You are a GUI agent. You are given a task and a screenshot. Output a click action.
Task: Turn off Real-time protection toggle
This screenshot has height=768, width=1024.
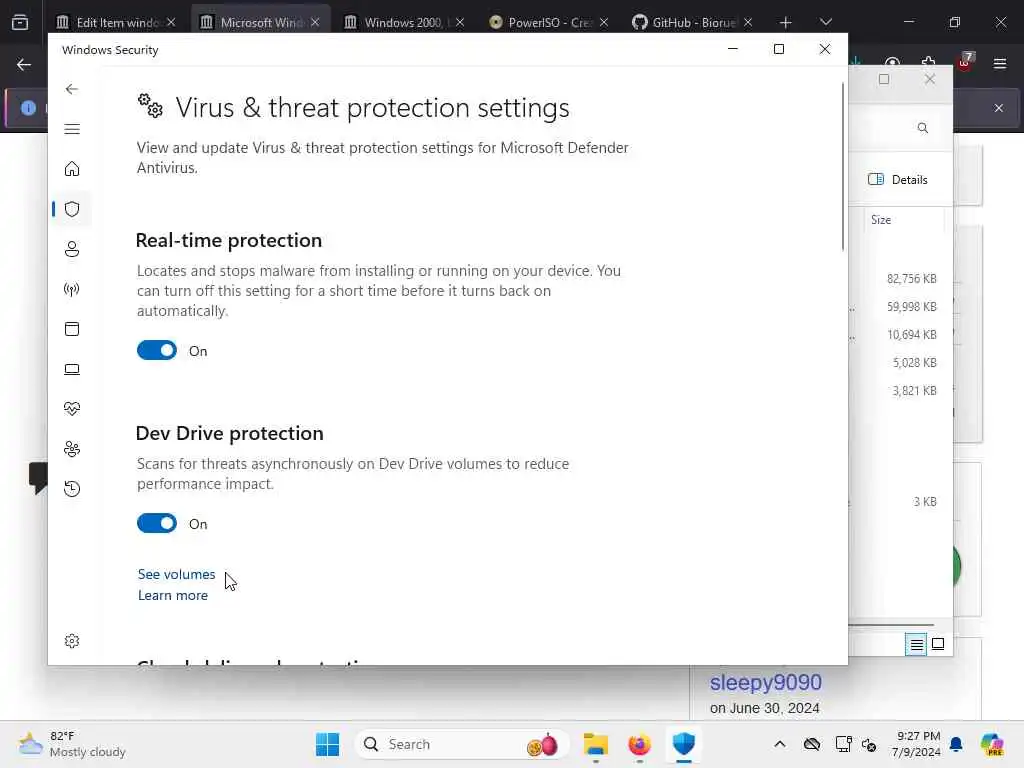157,350
